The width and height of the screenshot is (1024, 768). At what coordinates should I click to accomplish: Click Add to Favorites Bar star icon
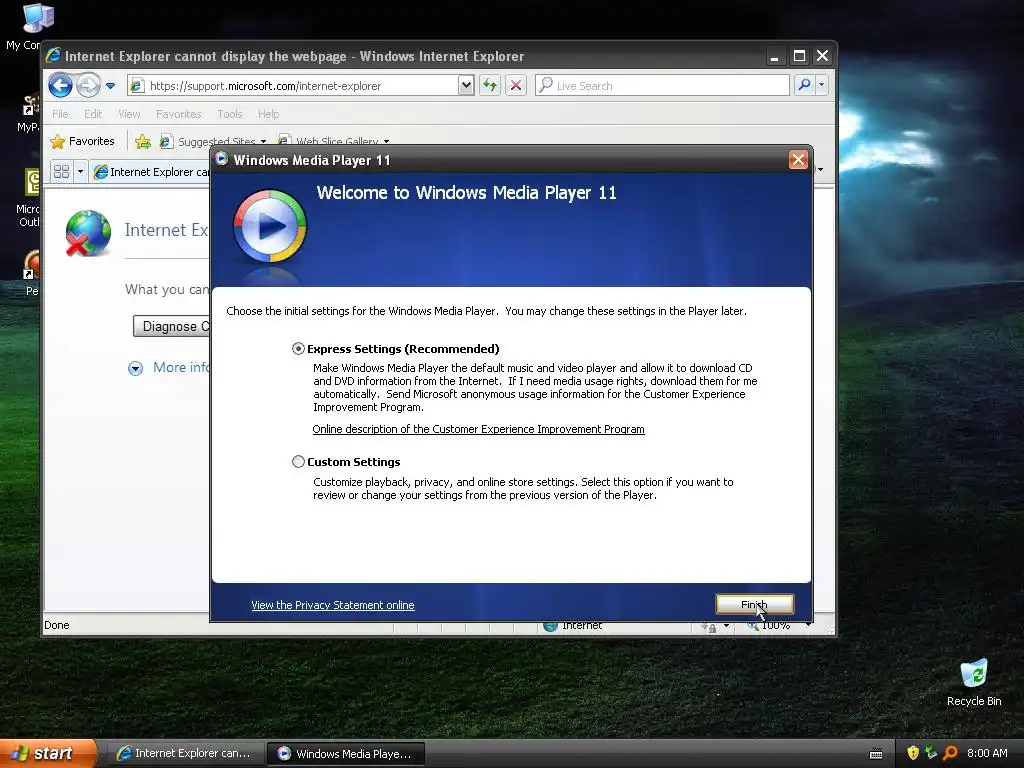click(x=142, y=141)
